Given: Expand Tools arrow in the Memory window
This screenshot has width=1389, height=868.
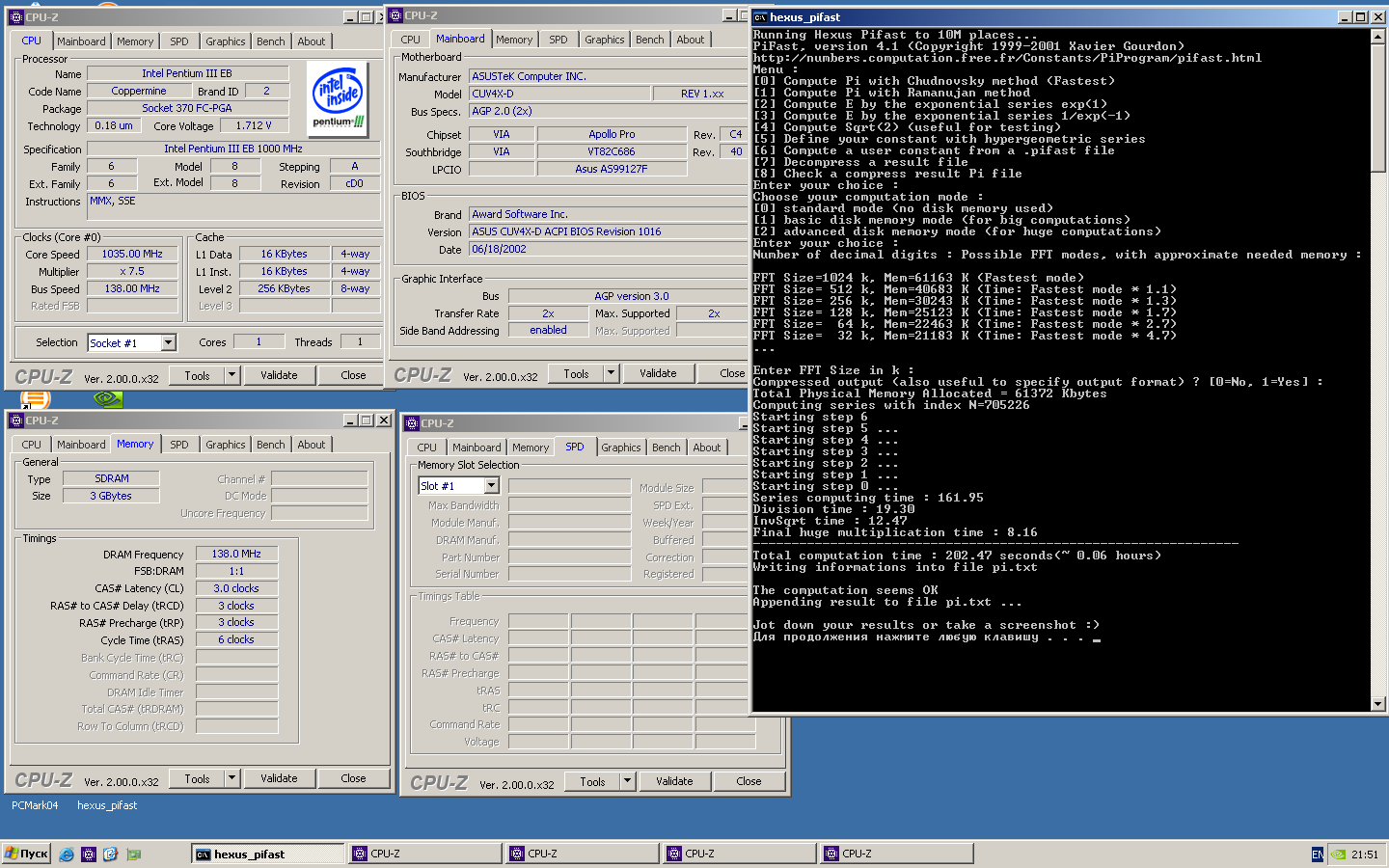Looking at the screenshot, I should pos(231,778).
